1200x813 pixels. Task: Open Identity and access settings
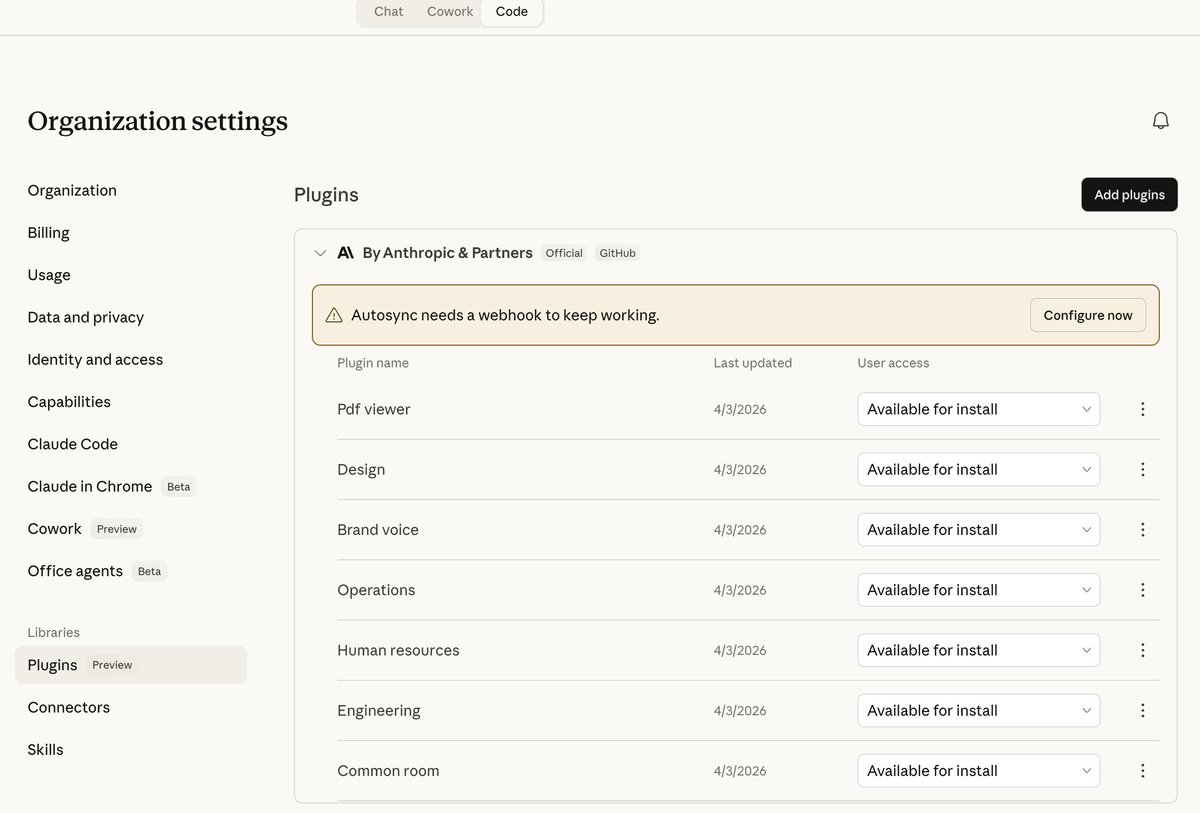tap(95, 359)
